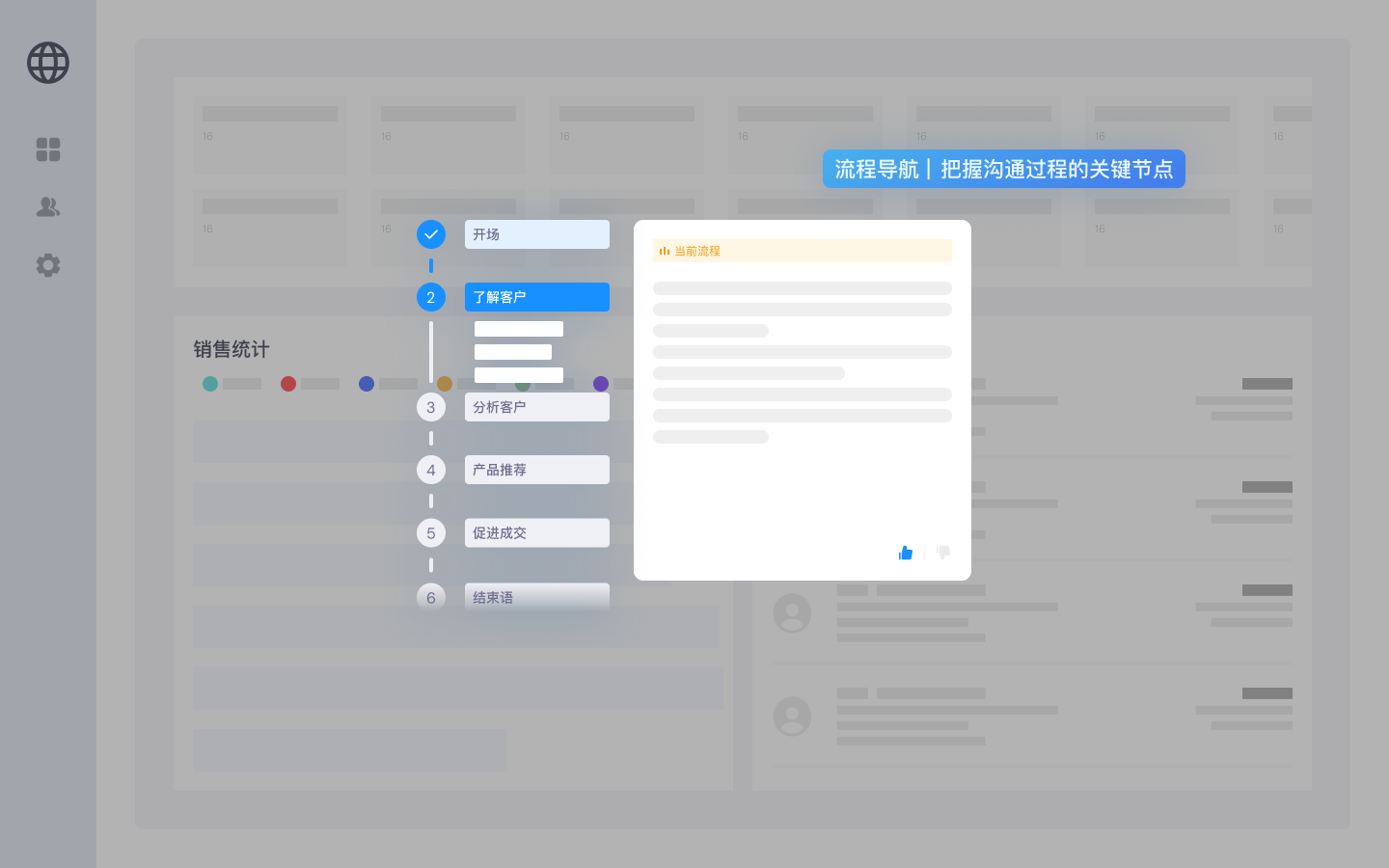This screenshot has width=1389, height=868.
Task: Click the small orange bar-chart icon by 当前流程
Action: pyautogui.click(x=665, y=251)
